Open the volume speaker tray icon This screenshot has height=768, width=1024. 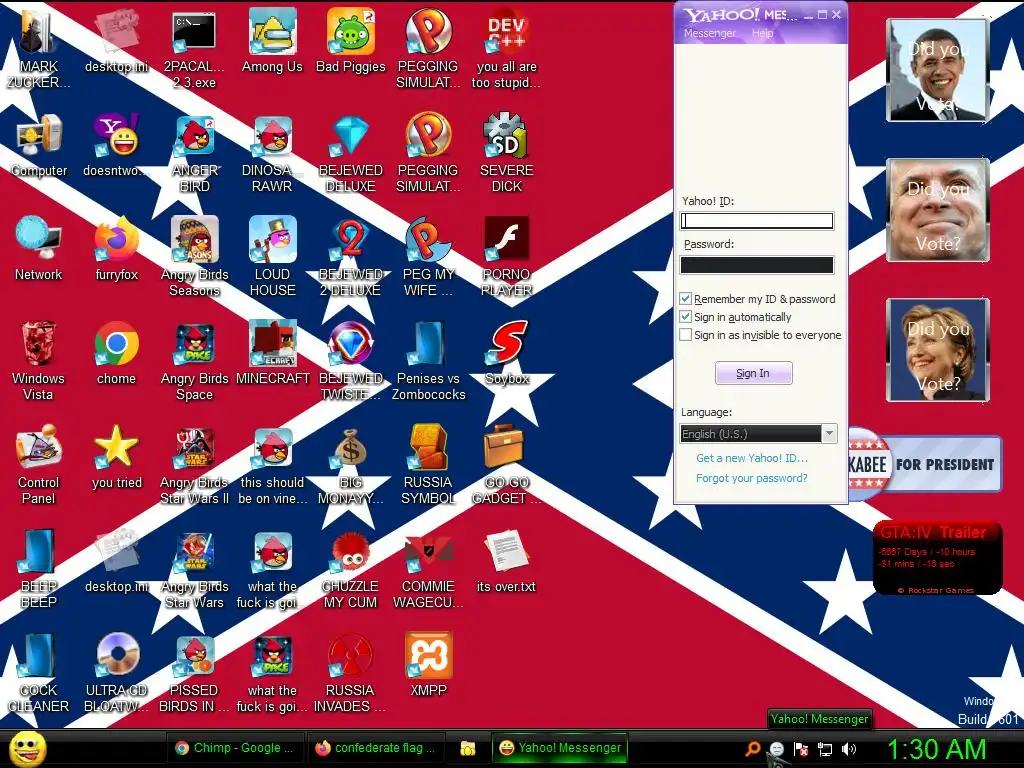849,749
